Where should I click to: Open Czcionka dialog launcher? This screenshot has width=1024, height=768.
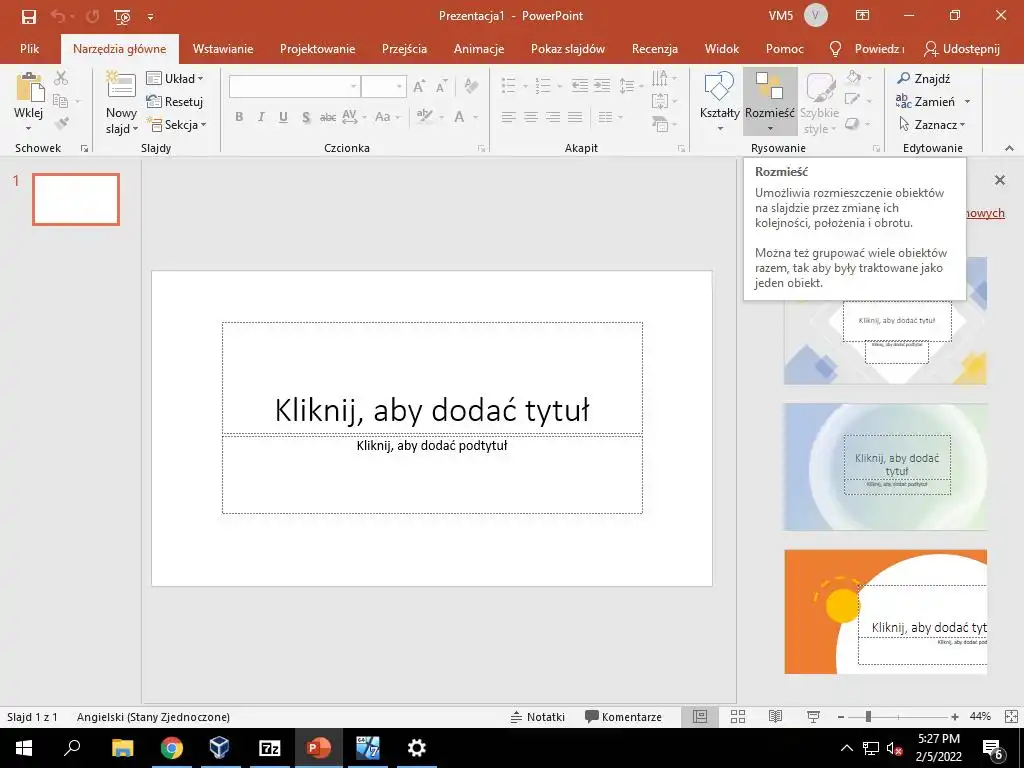(482, 149)
